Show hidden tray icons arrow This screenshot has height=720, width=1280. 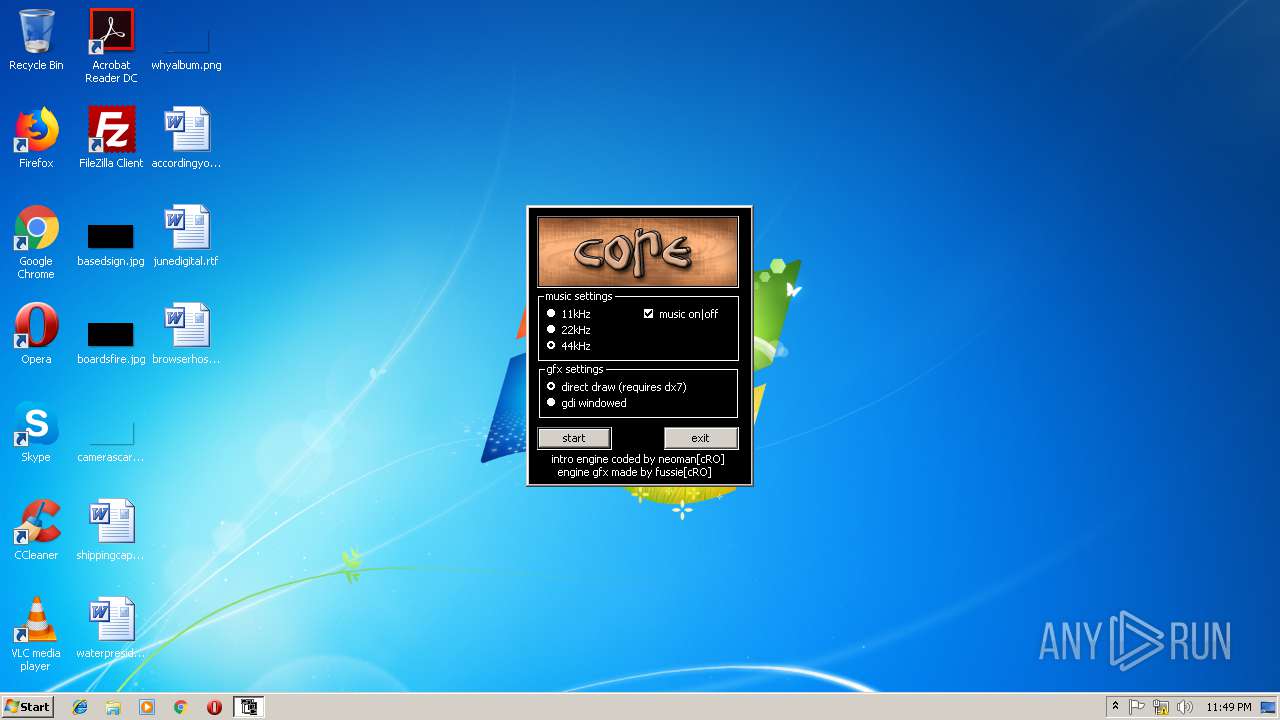1115,707
